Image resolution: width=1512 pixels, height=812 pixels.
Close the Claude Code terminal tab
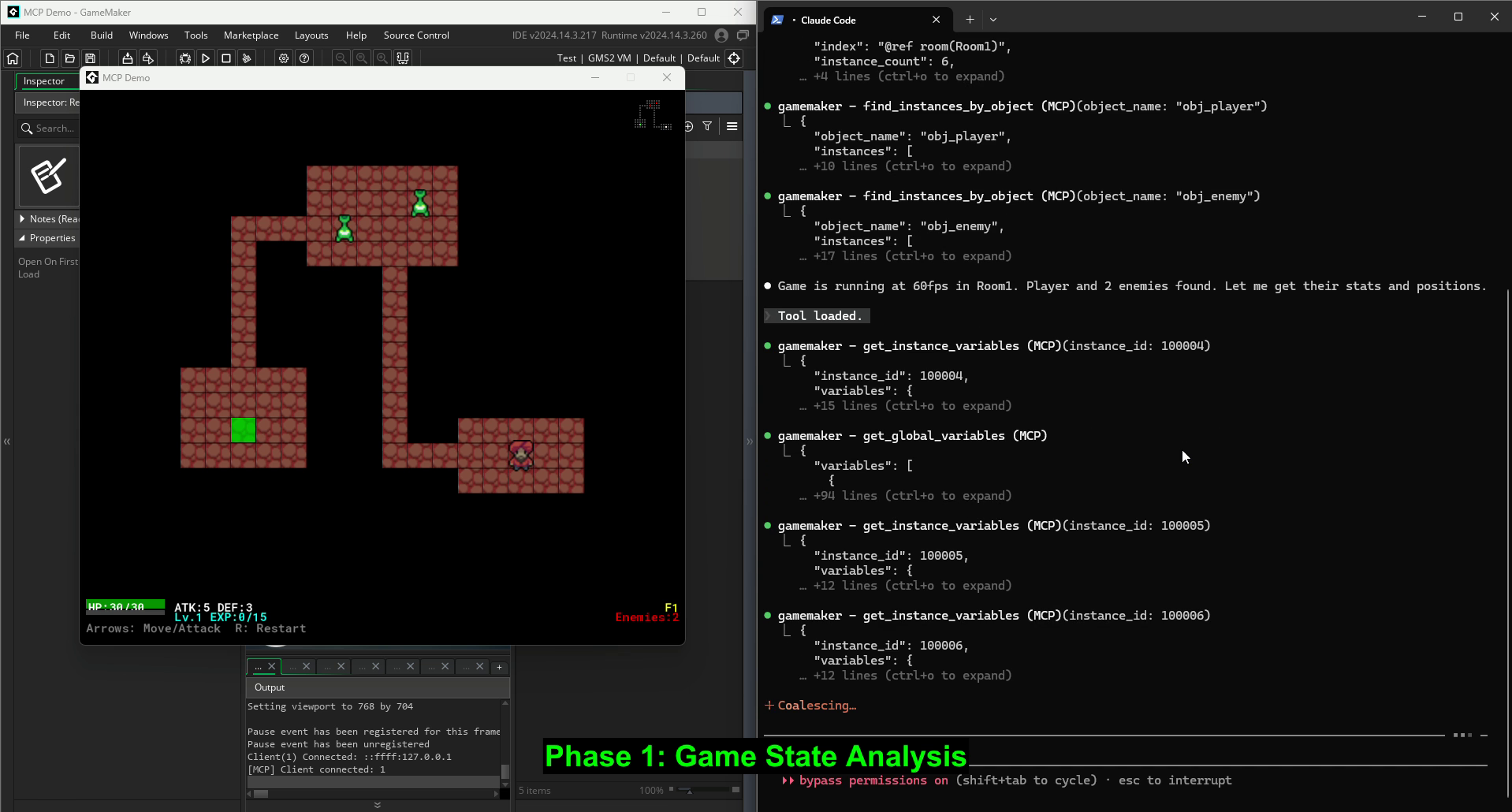tap(936, 20)
